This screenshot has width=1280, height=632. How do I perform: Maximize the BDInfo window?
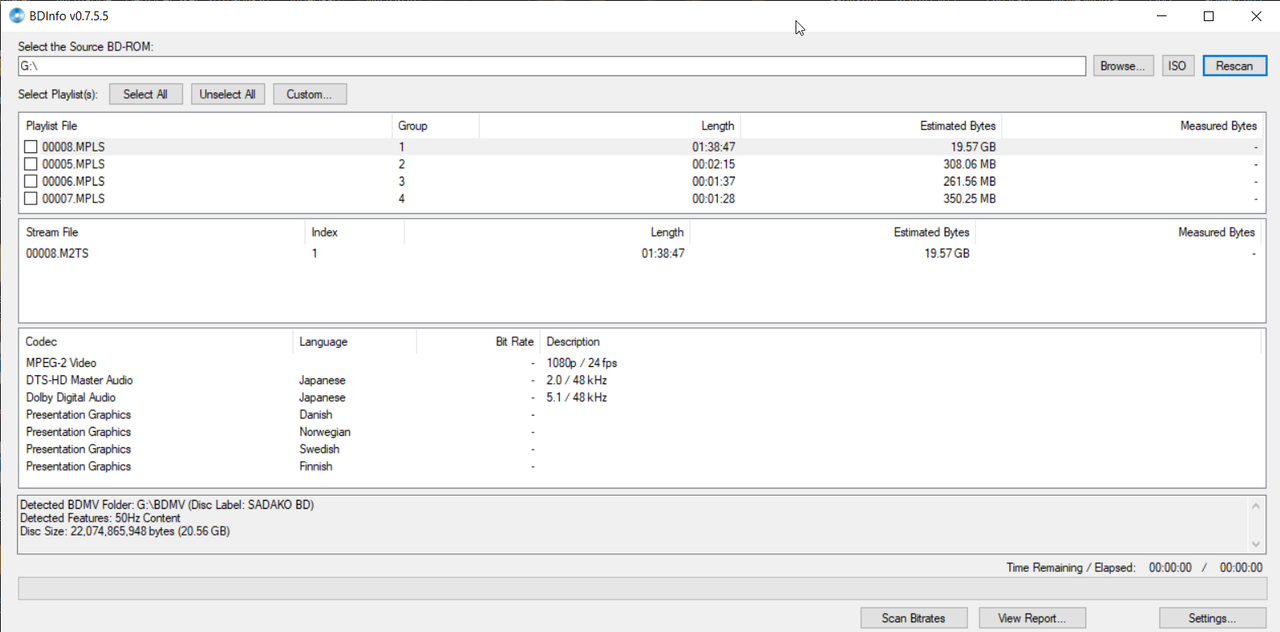[1209, 16]
